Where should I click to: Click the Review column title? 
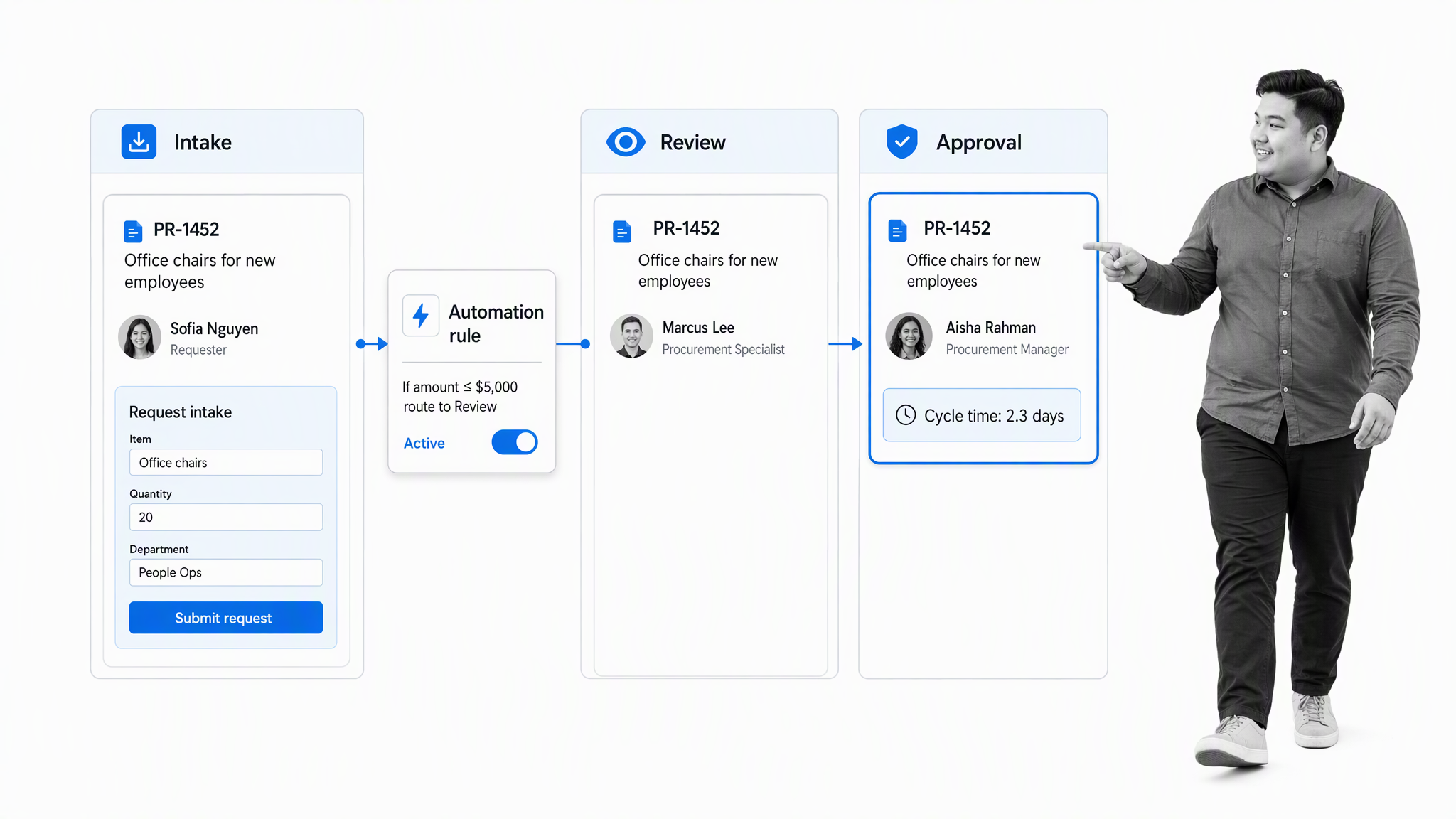coord(692,142)
